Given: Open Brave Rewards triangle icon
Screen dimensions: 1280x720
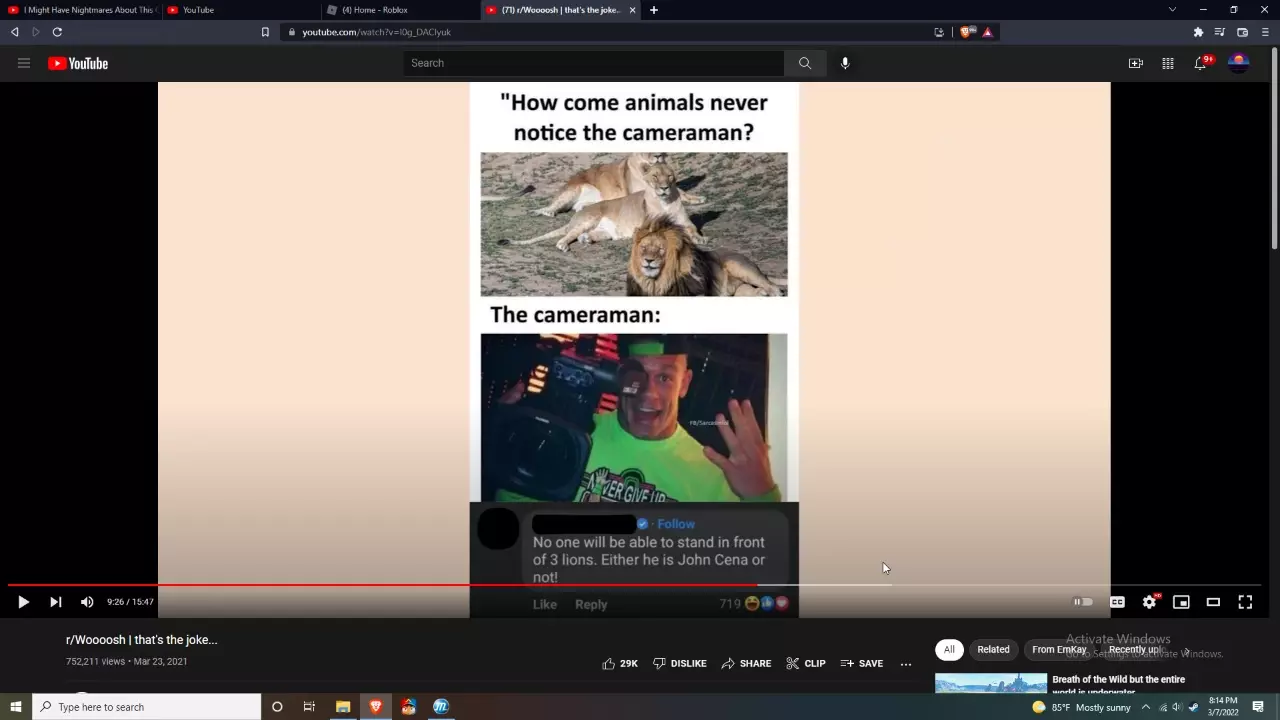Looking at the screenshot, I should click(987, 32).
